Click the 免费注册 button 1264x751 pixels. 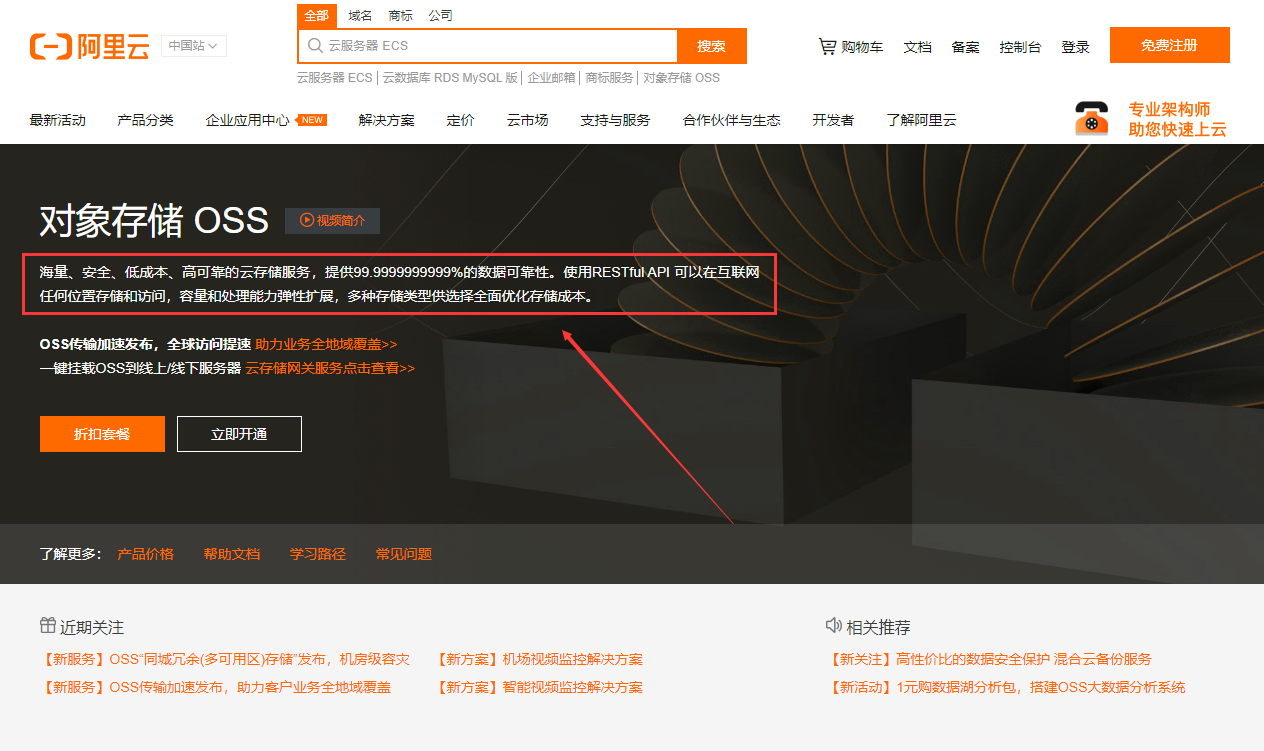pyautogui.click(x=1169, y=45)
